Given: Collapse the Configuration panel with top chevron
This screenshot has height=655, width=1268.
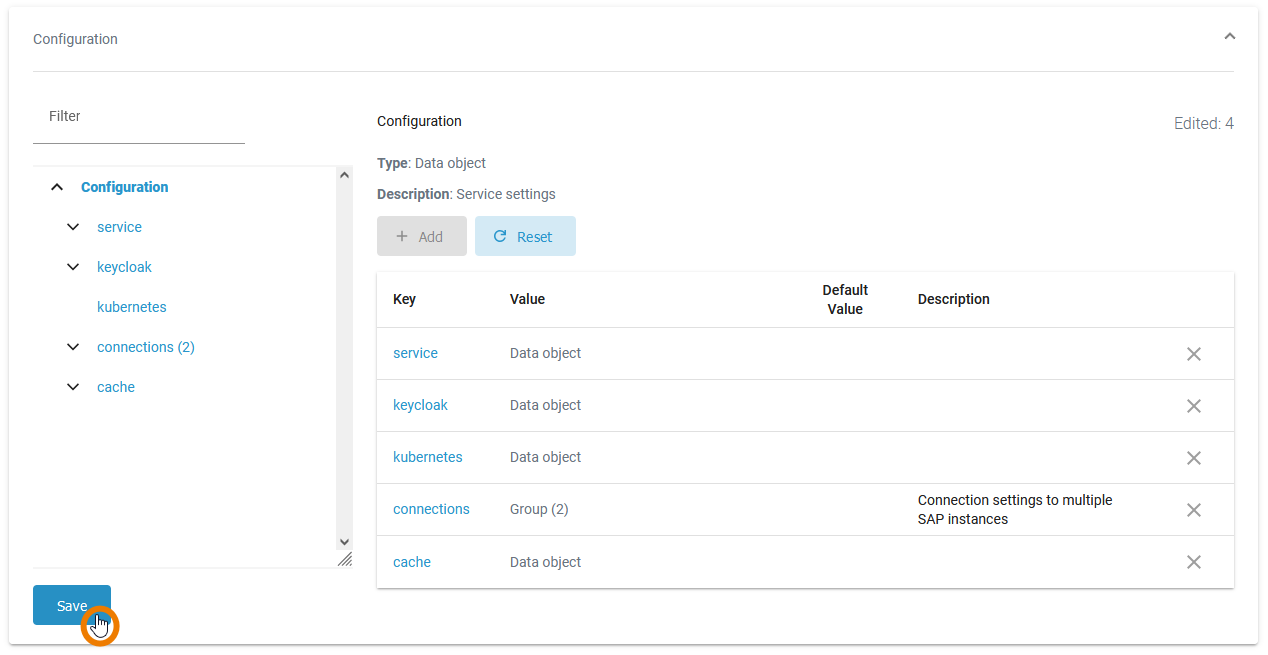Looking at the screenshot, I should click(1229, 37).
